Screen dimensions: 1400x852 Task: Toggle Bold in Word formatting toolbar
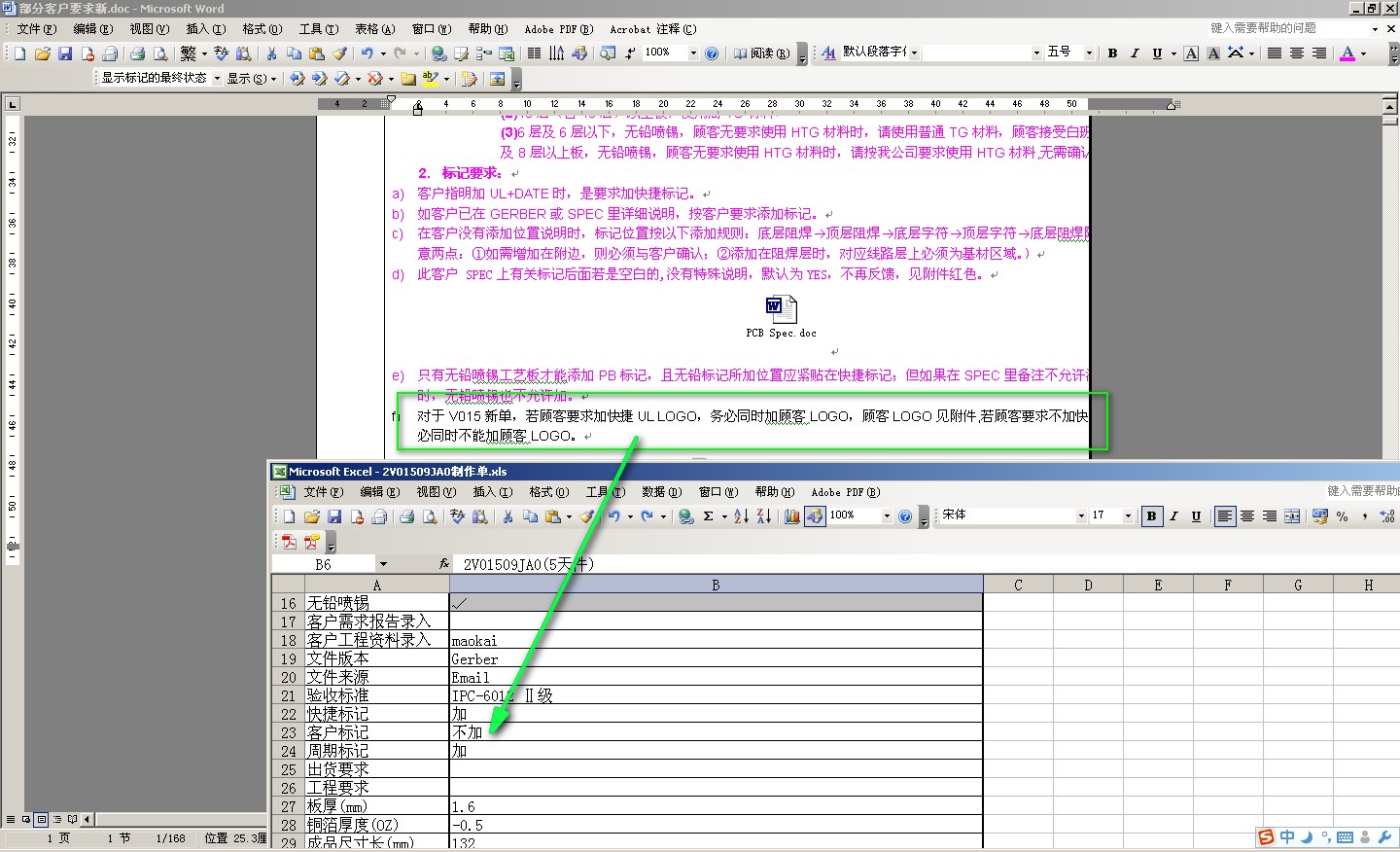[x=1112, y=53]
